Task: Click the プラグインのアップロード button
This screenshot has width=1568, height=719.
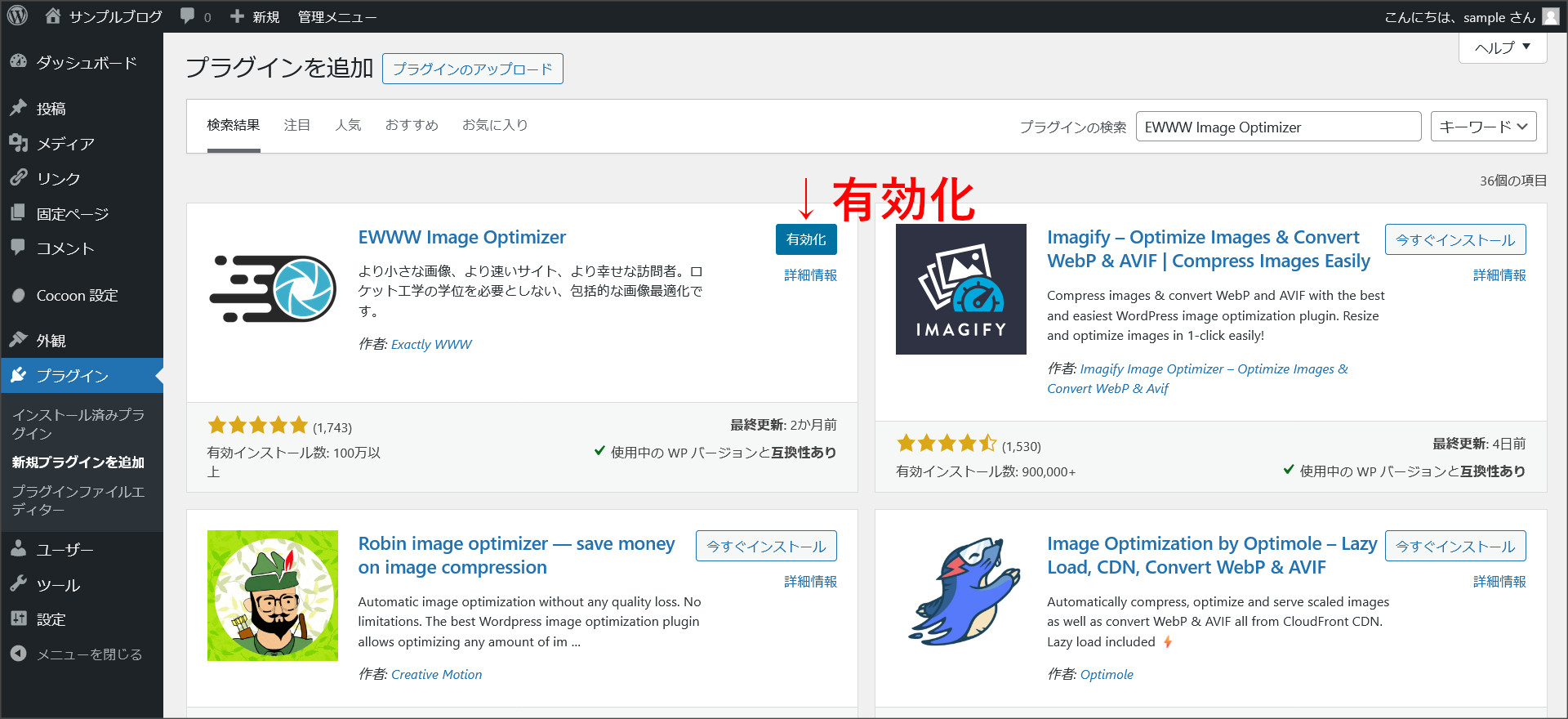Action: click(x=472, y=69)
